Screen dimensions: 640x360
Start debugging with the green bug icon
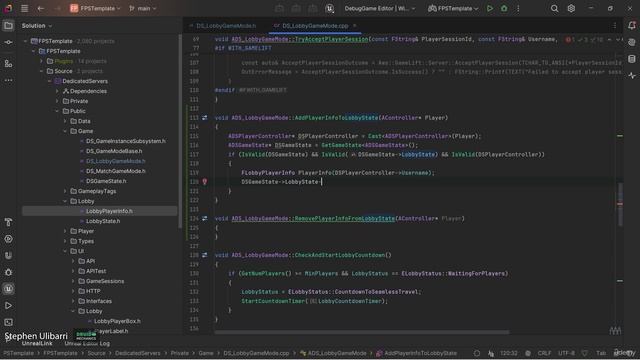coord(504,8)
